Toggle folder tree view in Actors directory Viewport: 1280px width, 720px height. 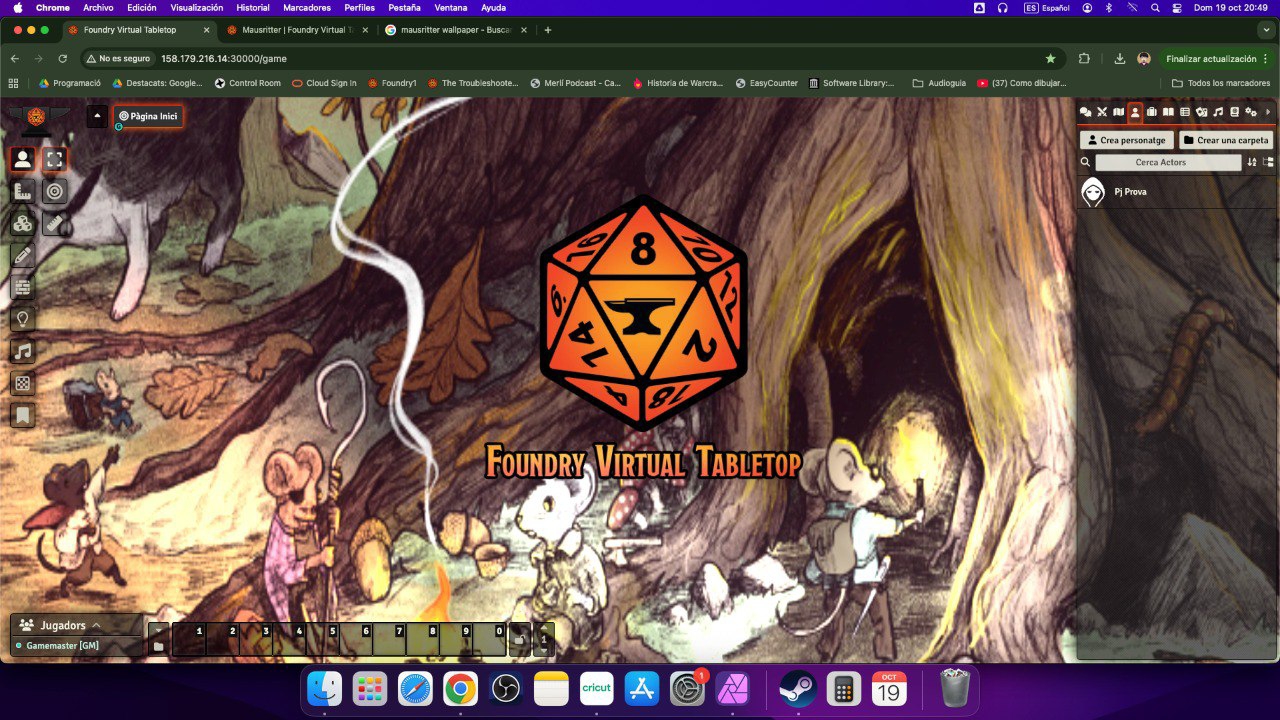1268,162
